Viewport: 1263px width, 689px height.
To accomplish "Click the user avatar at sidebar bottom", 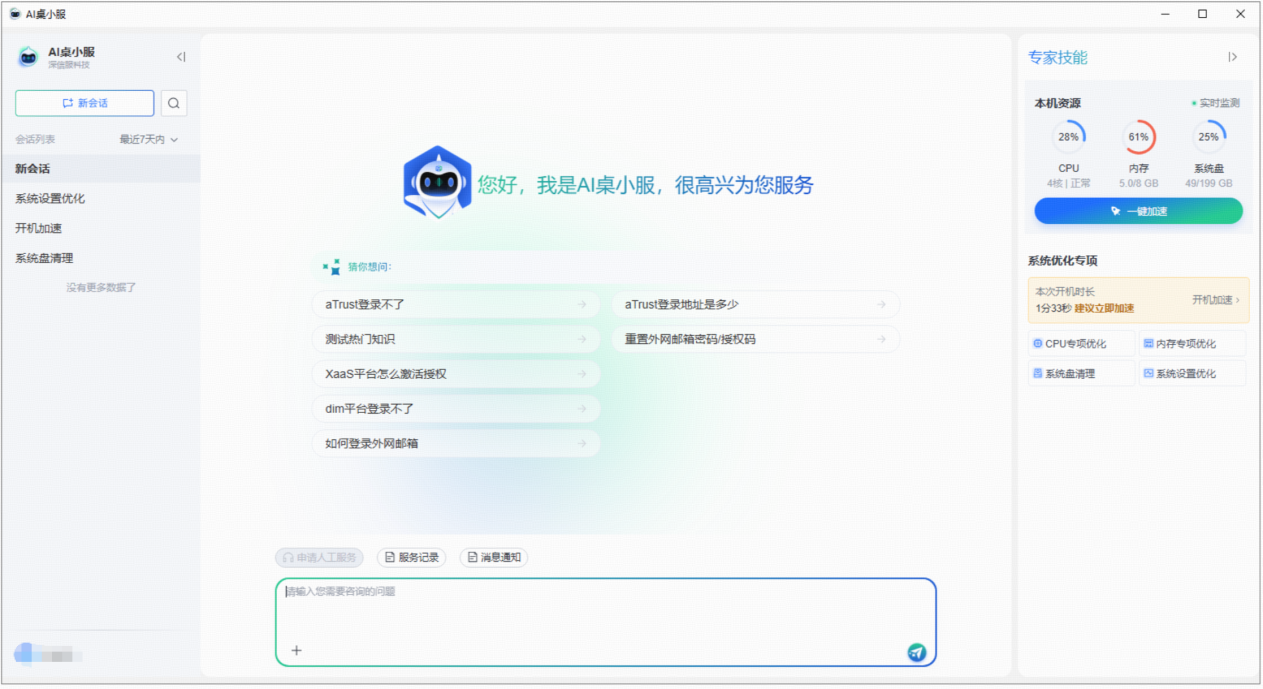I will pos(24,655).
